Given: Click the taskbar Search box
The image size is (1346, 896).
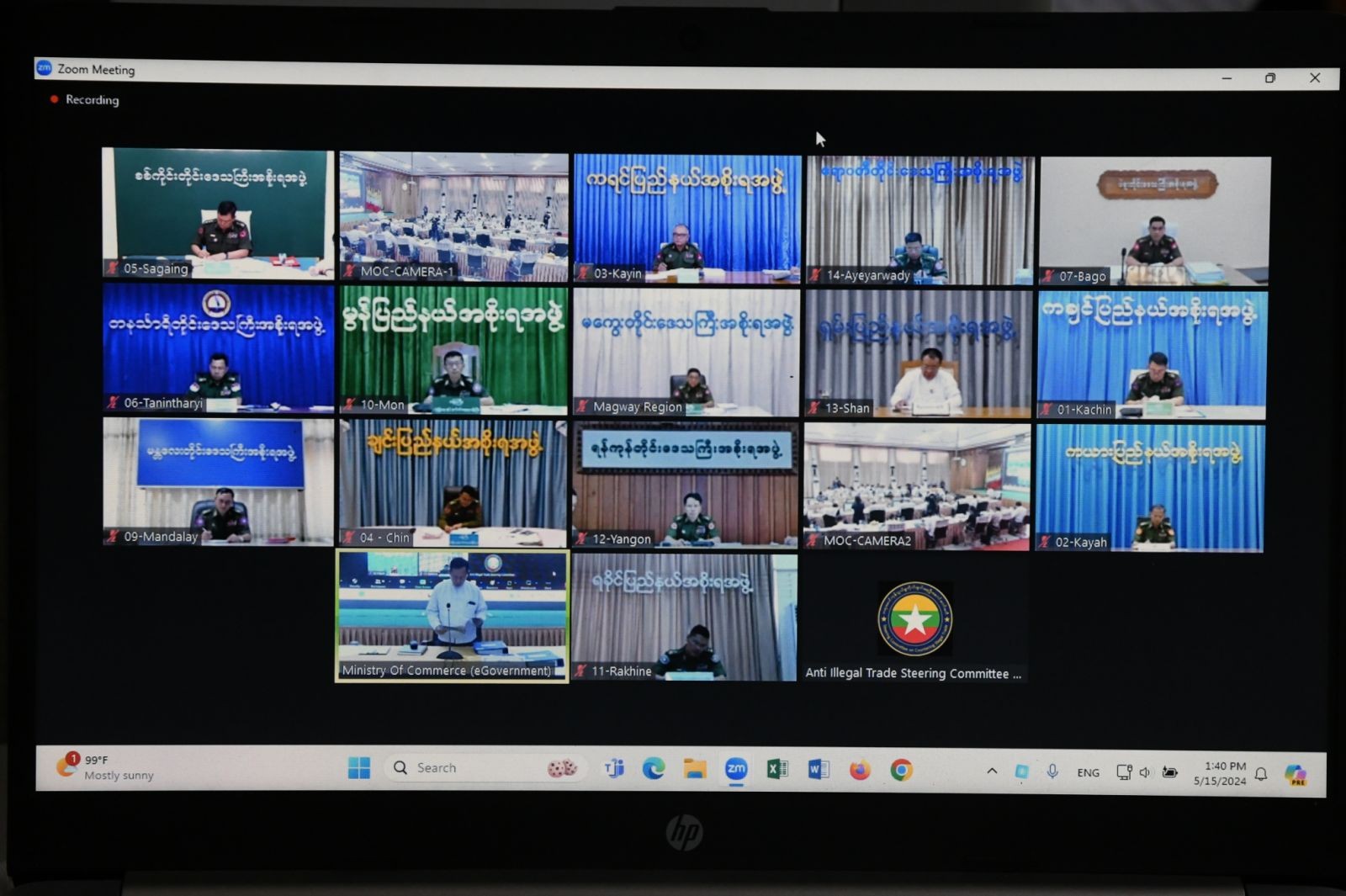Looking at the screenshot, I should (485, 768).
